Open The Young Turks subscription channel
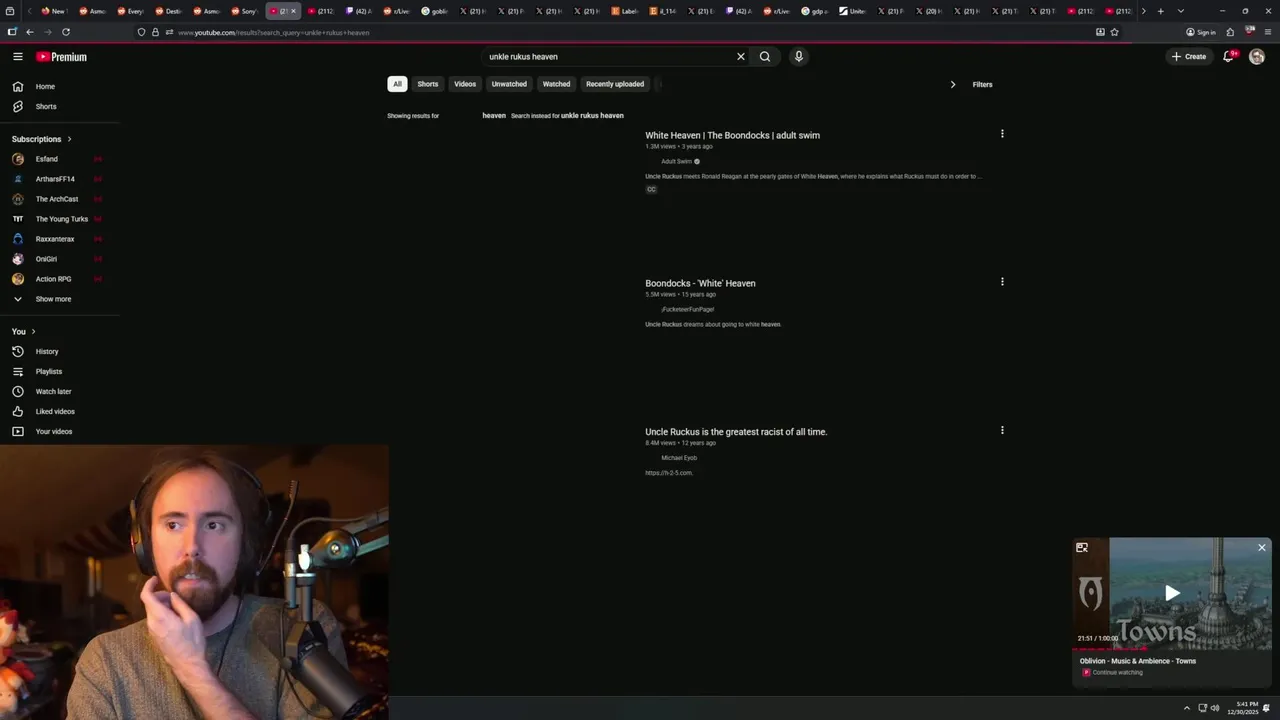The width and height of the screenshot is (1280, 720). (60, 219)
